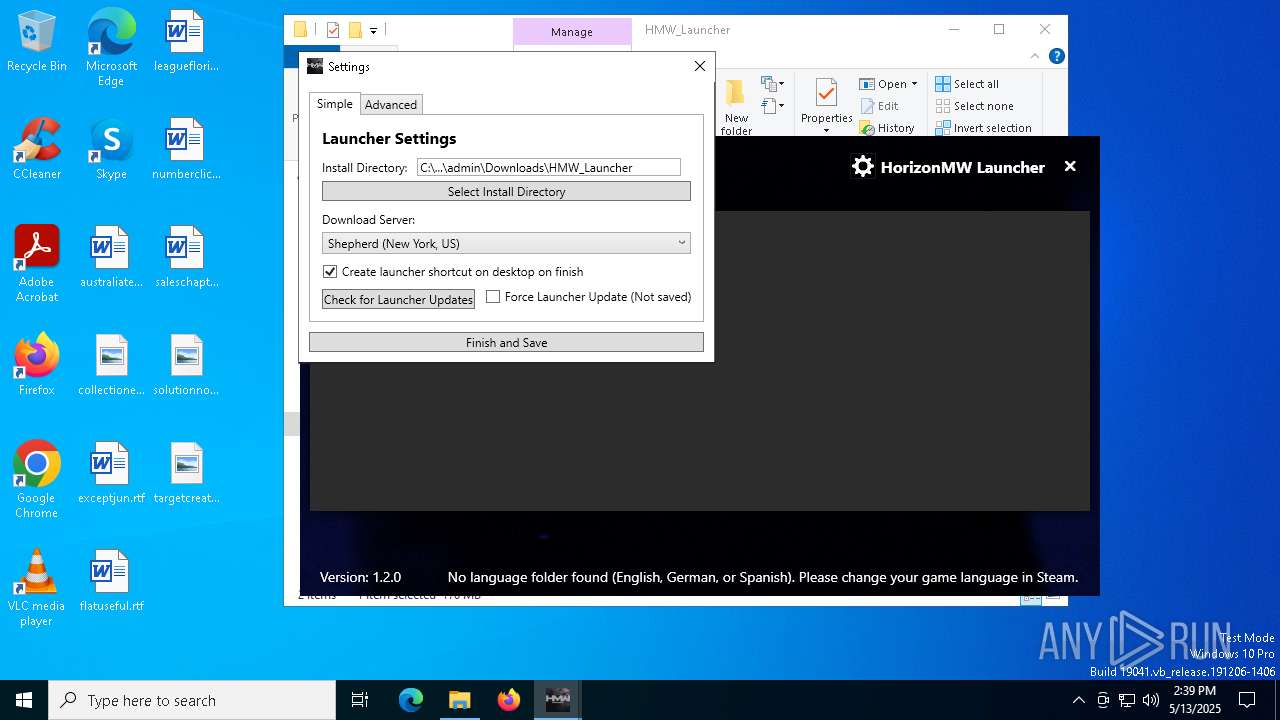Open CCleaner desktop shortcut
This screenshot has height=720, width=1280.
[37, 149]
